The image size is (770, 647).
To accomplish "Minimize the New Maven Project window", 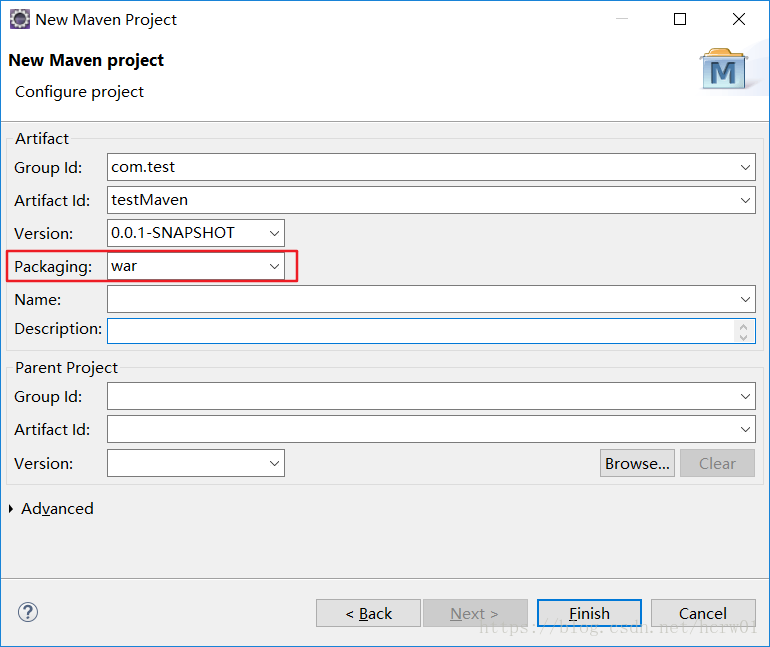I will coord(622,19).
